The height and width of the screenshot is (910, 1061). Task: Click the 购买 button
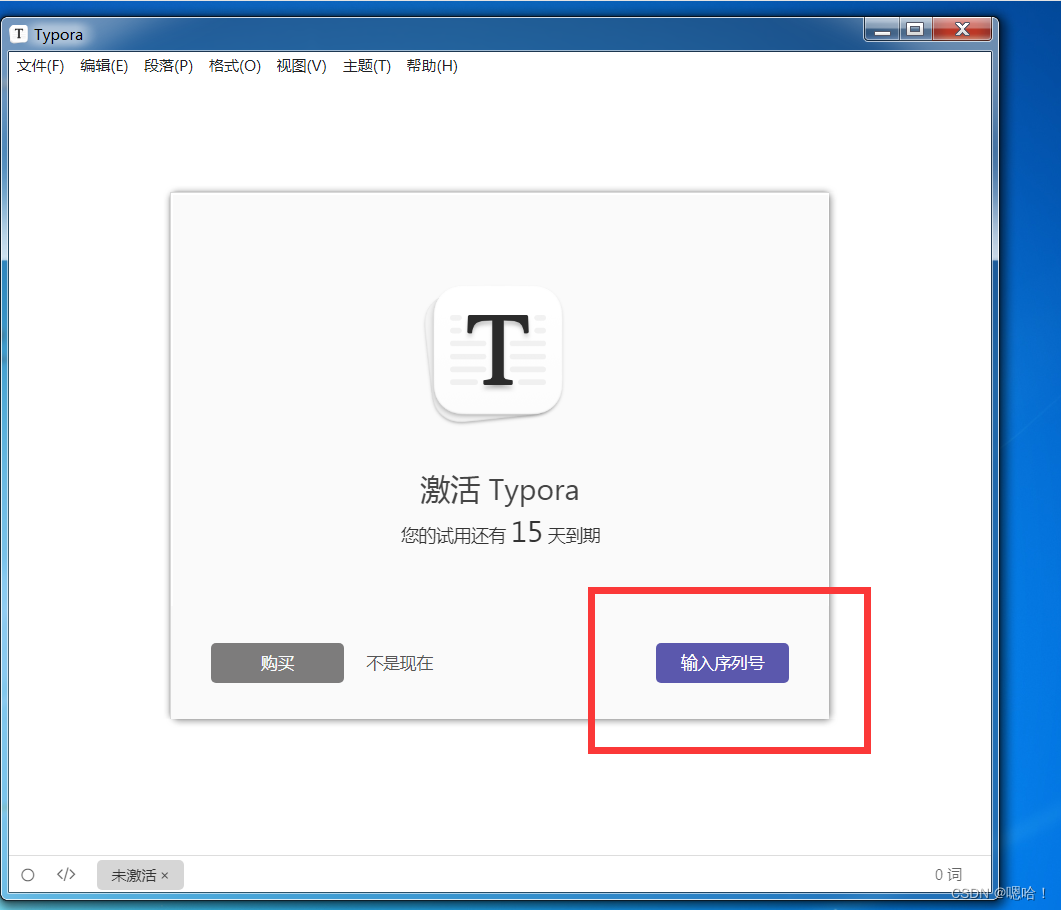click(x=277, y=663)
